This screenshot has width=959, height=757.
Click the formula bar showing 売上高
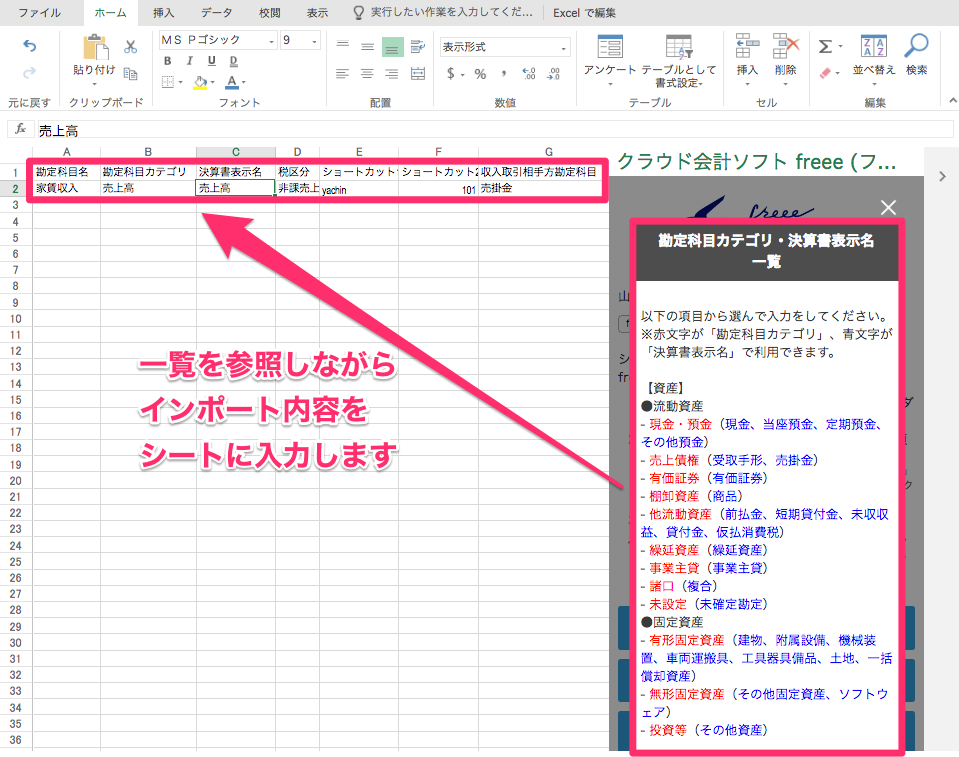coord(495,130)
